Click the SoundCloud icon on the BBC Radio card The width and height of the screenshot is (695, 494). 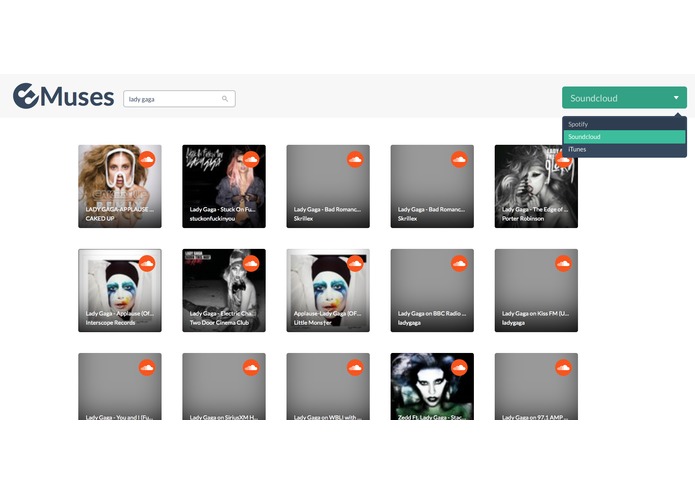pyautogui.click(x=459, y=263)
